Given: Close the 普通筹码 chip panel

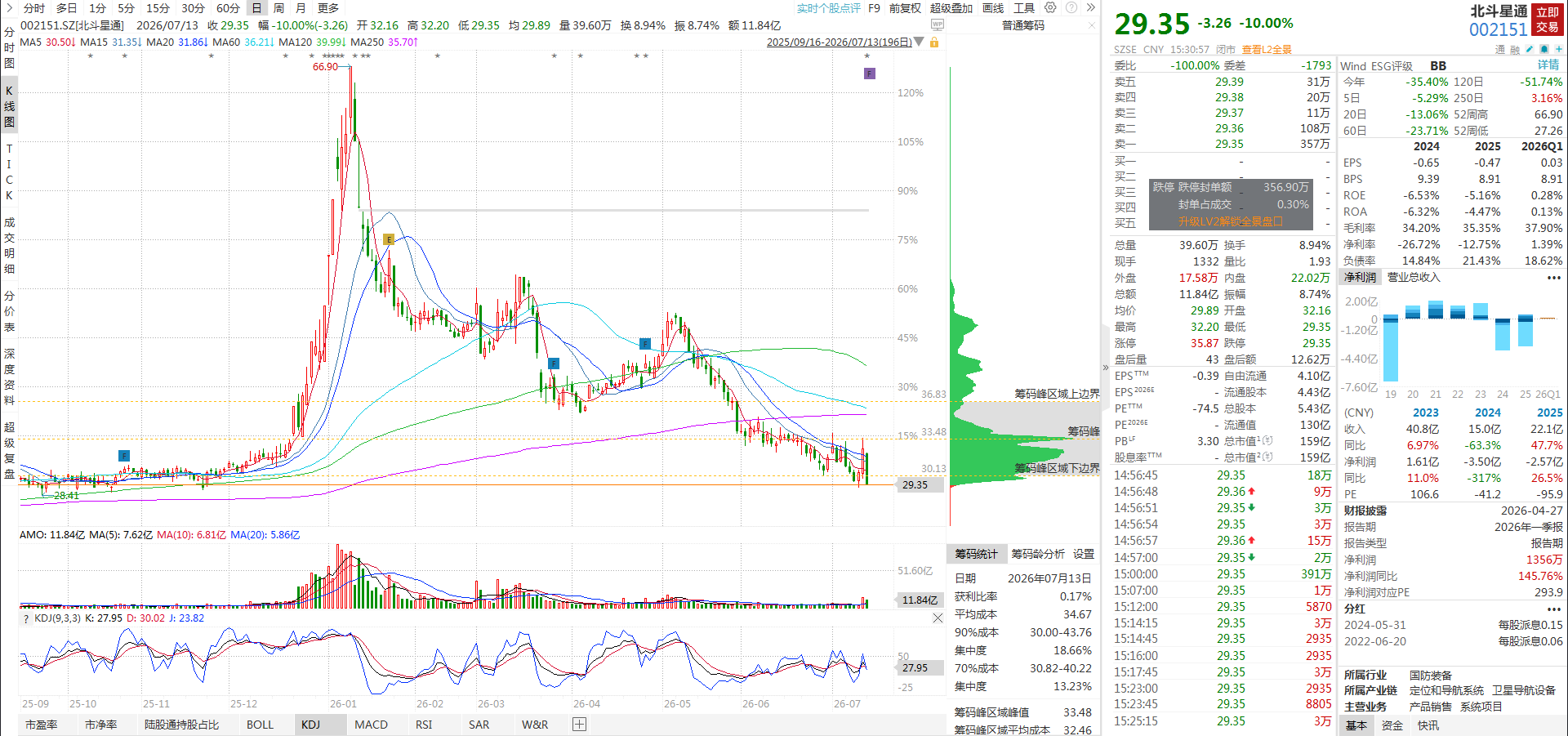Looking at the screenshot, I should [x=1092, y=25].
